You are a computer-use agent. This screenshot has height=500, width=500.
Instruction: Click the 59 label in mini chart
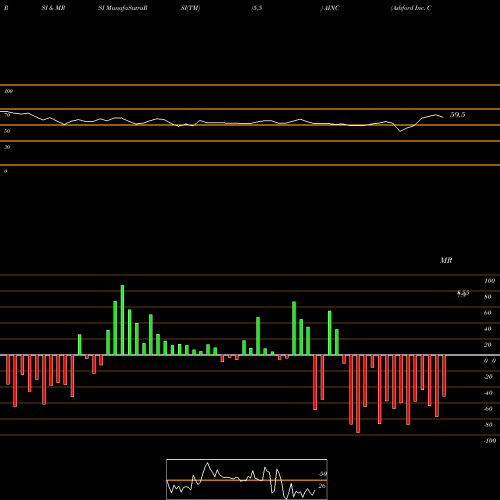tap(322, 474)
